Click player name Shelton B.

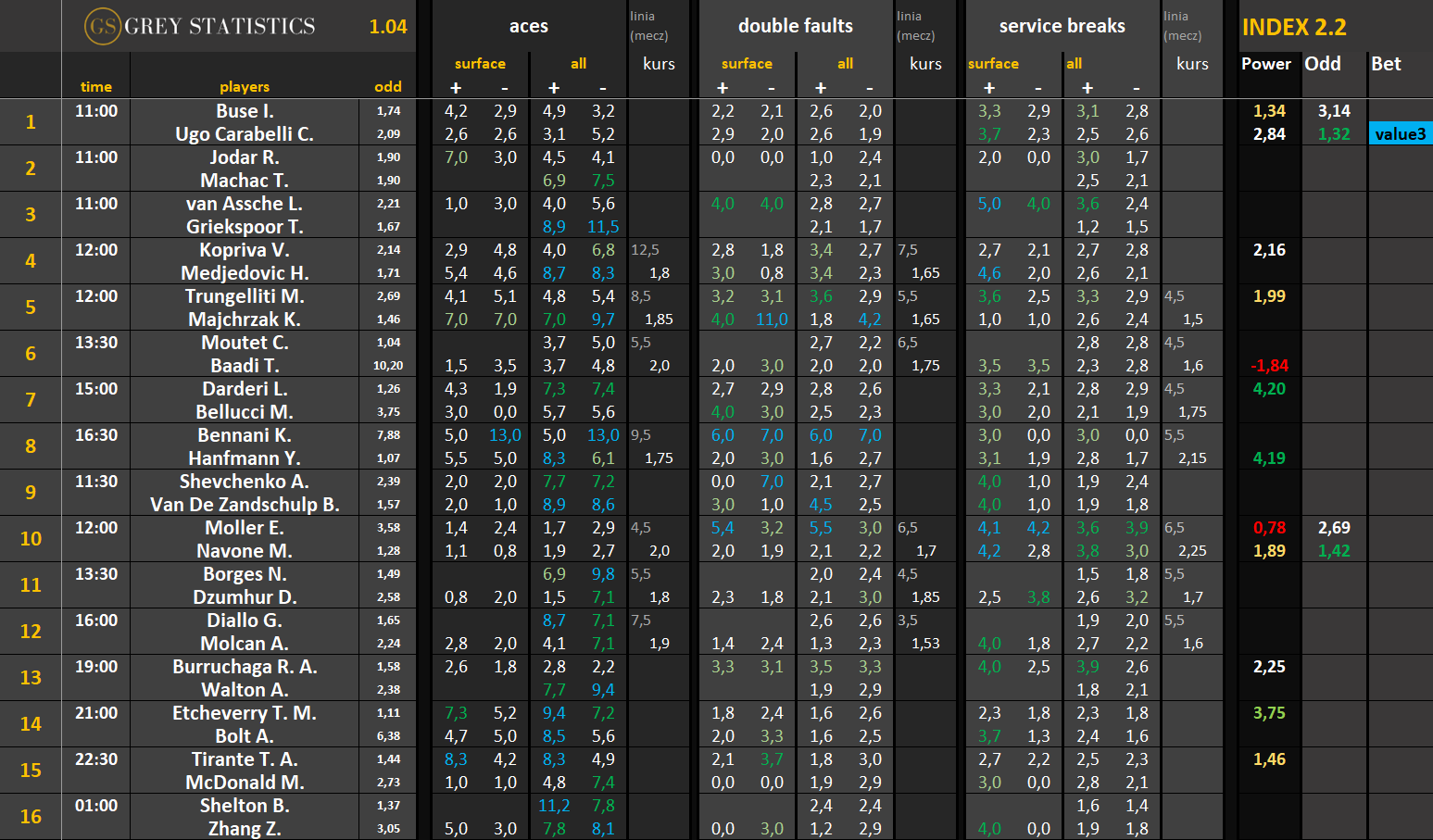(x=245, y=806)
